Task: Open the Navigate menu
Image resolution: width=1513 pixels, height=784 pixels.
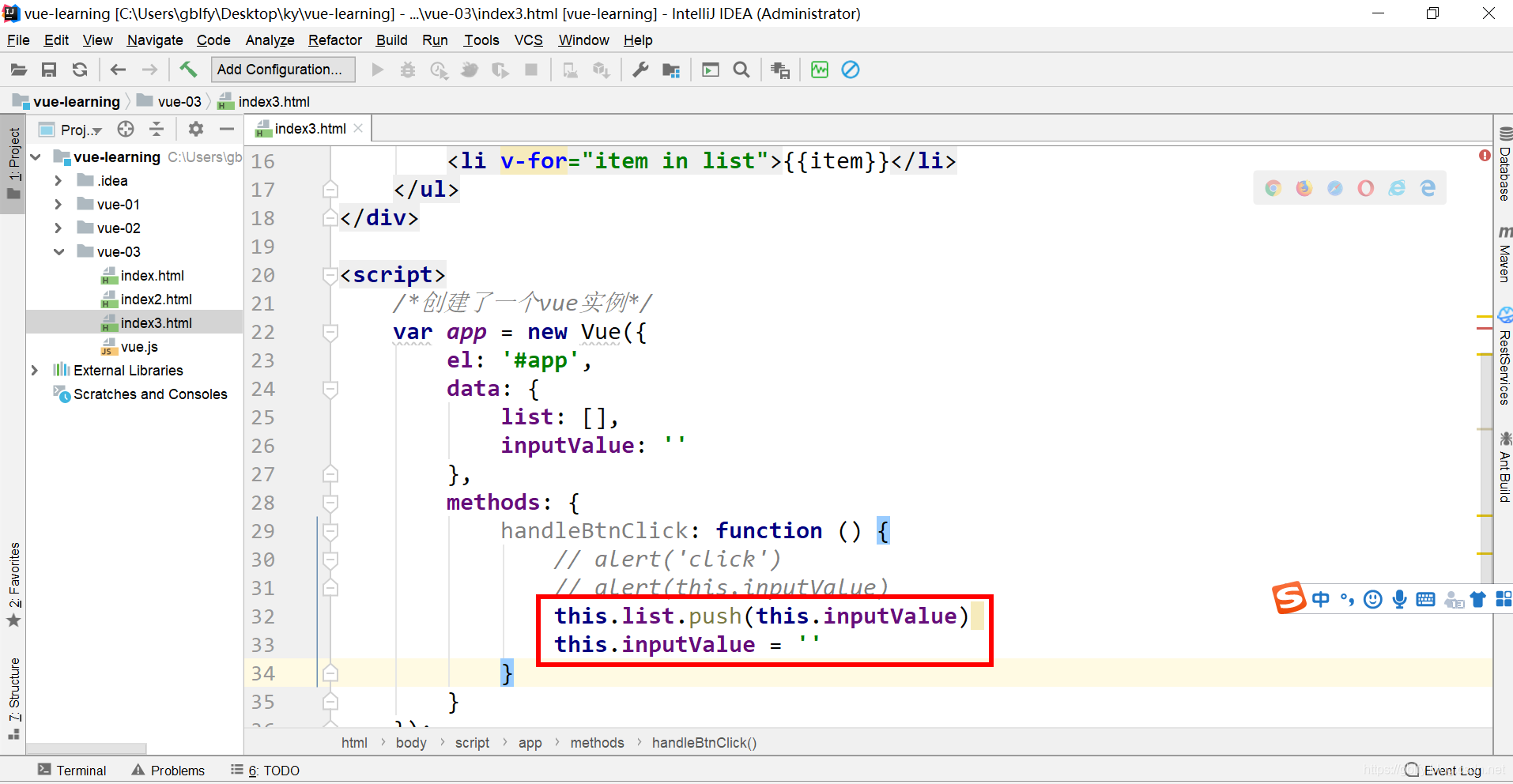Action: pyautogui.click(x=155, y=40)
